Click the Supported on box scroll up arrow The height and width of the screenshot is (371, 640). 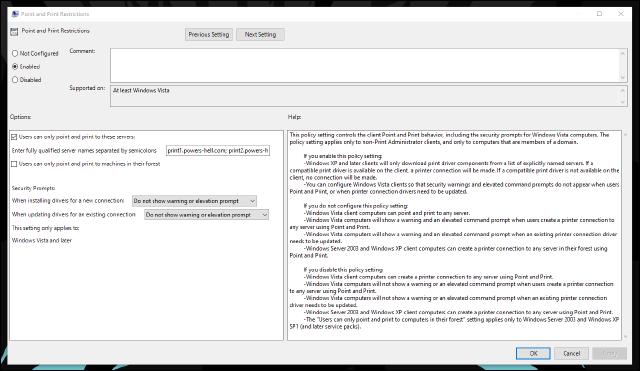tap(623, 90)
